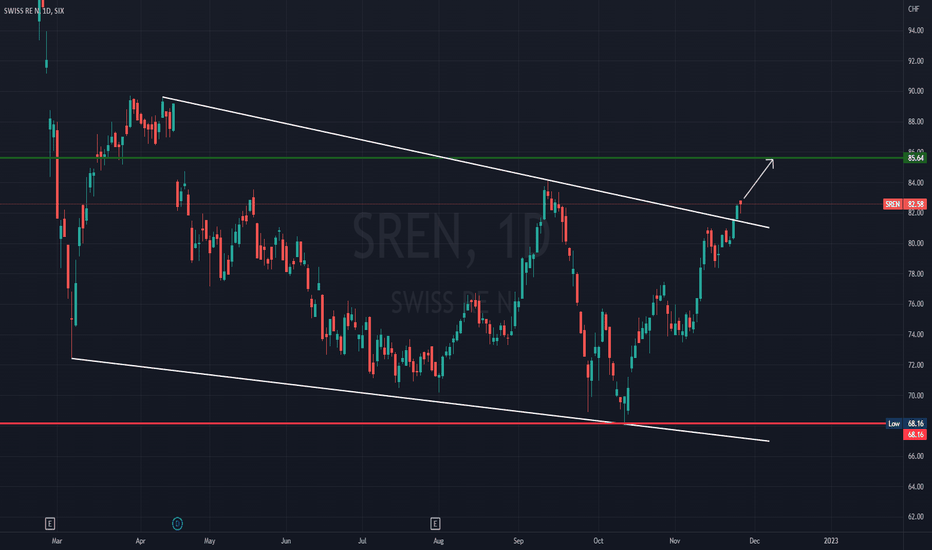Viewport: 932px width, 550px height.
Task: Click the 74.00 price axis label
Action: (915, 334)
